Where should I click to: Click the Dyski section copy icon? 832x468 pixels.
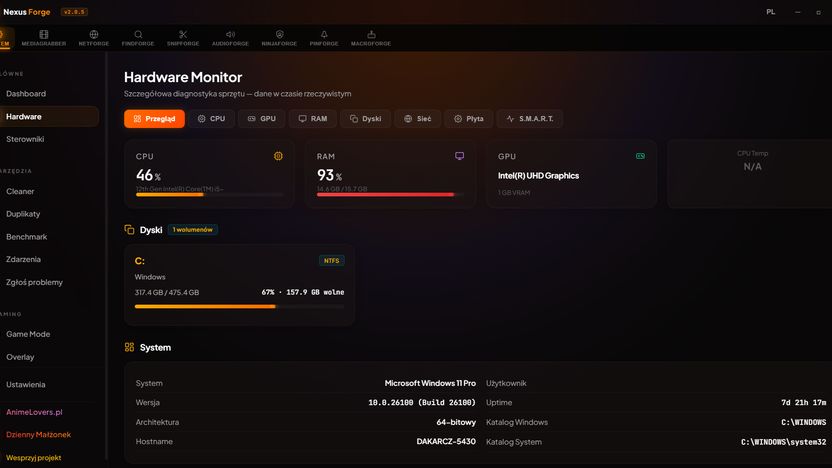click(x=129, y=230)
